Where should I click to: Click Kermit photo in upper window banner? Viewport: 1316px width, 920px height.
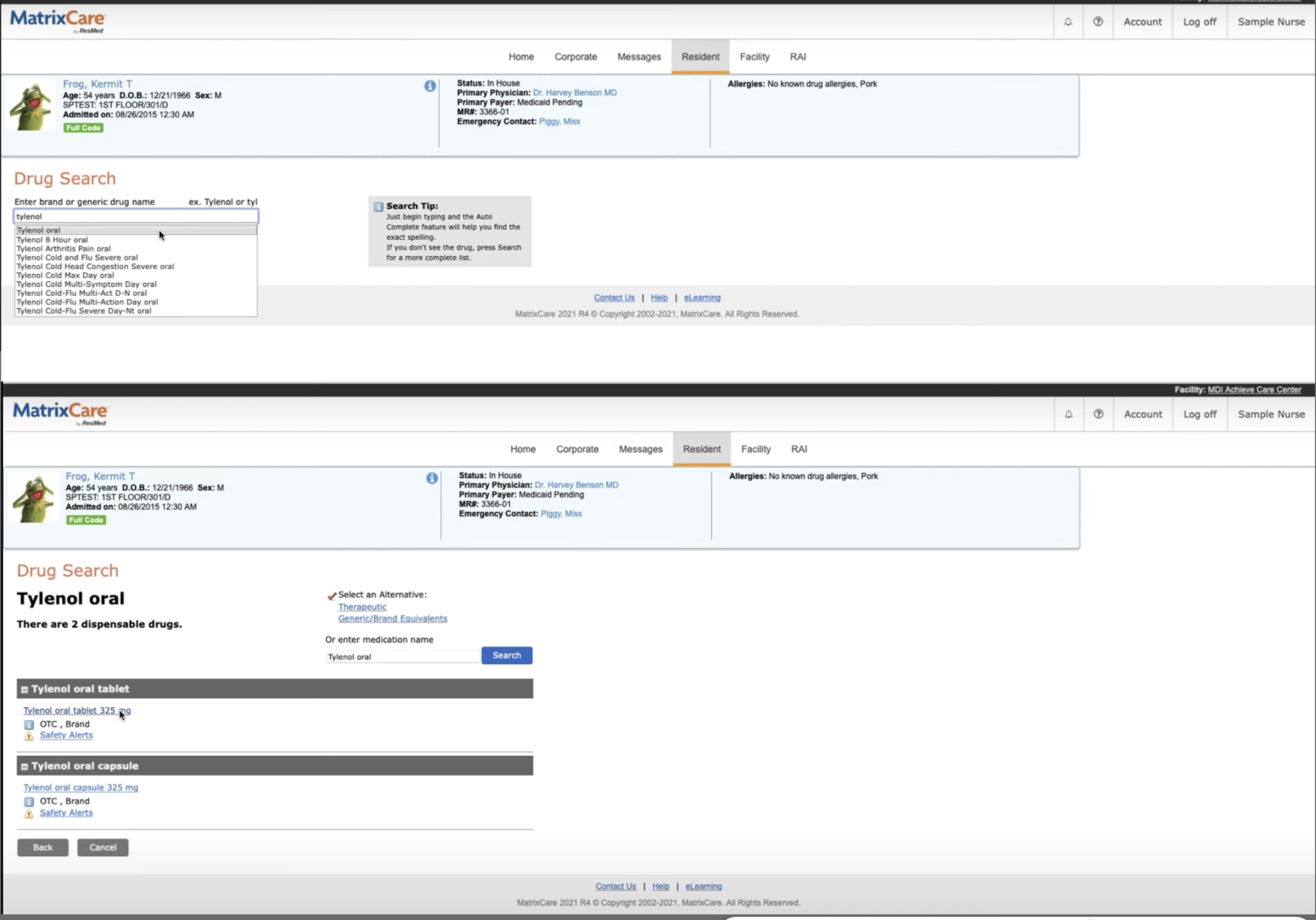click(32, 106)
